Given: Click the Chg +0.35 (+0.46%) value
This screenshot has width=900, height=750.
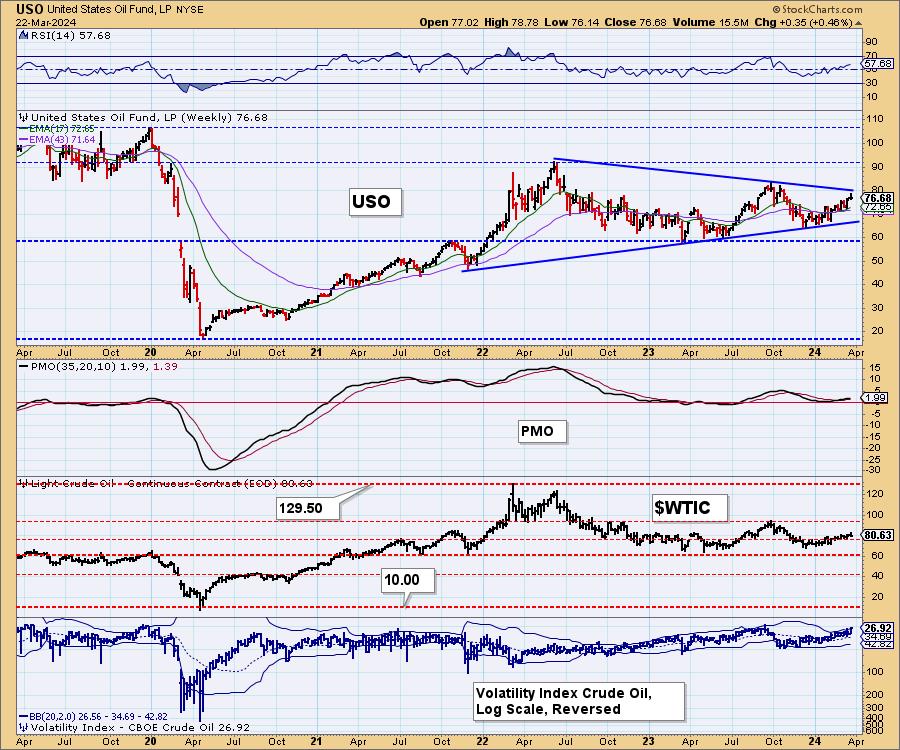Looking at the screenshot, I should pos(803,22).
